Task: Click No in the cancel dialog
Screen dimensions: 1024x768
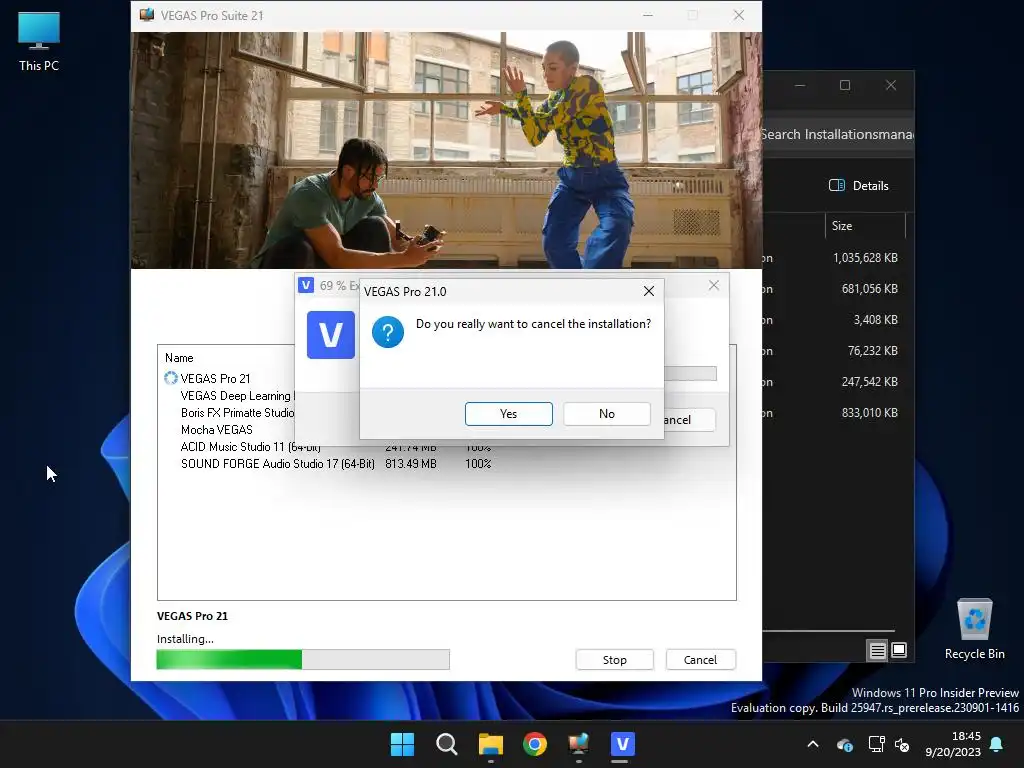Action: [606, 413]
